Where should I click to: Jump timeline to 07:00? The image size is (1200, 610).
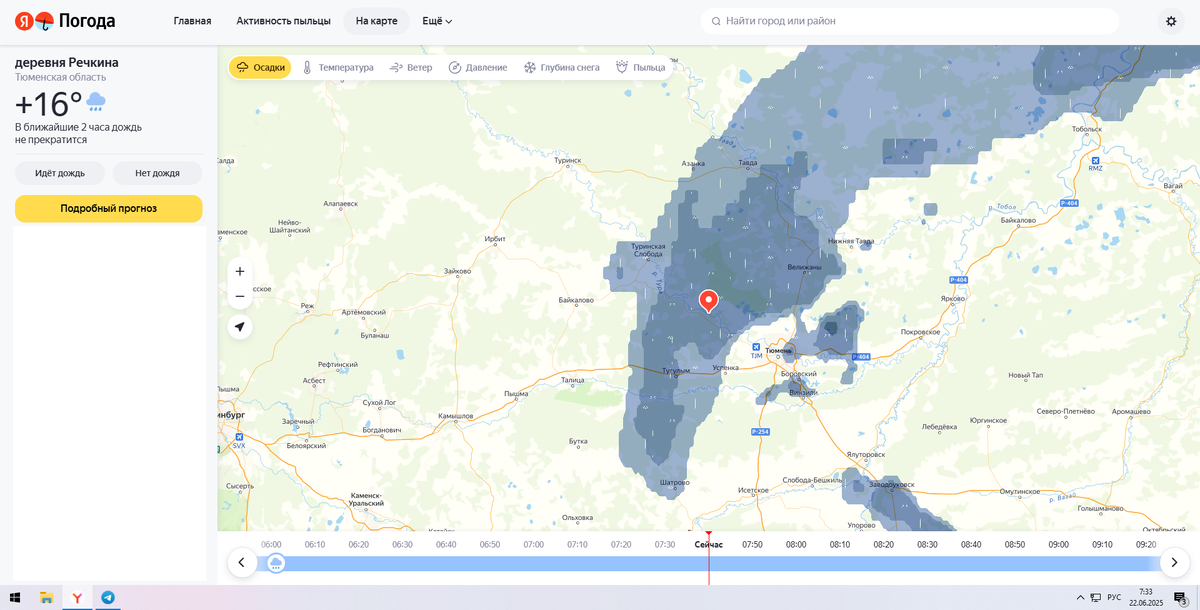pyautogui.click(x=533, y=544)
